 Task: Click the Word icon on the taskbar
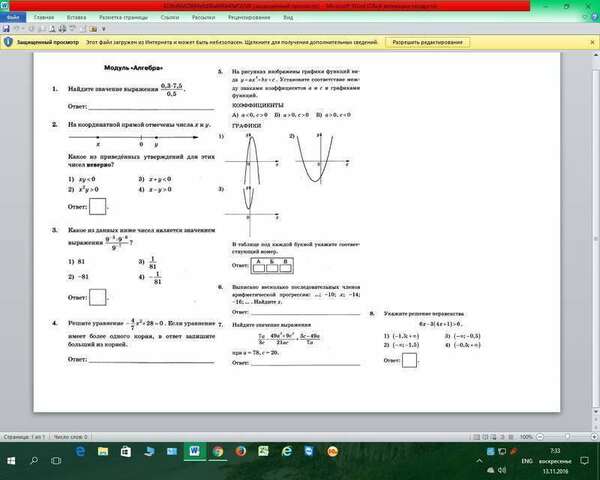point(194,451)
